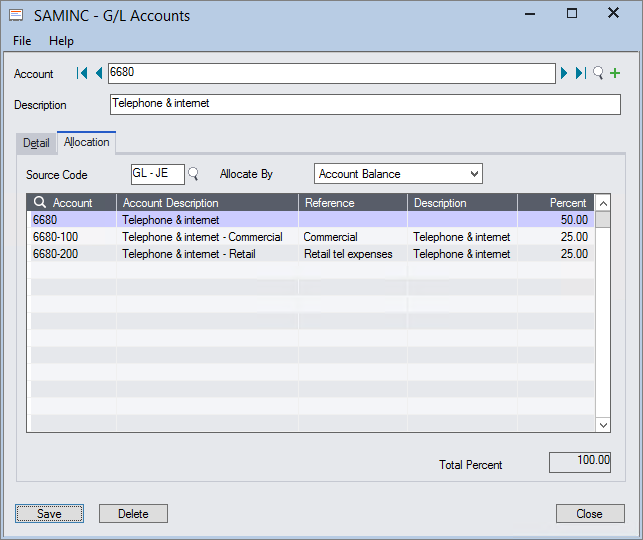The width and height of the screenshot is (643, 540).
Task: Click the Percent column header
Action: (556, 203)
